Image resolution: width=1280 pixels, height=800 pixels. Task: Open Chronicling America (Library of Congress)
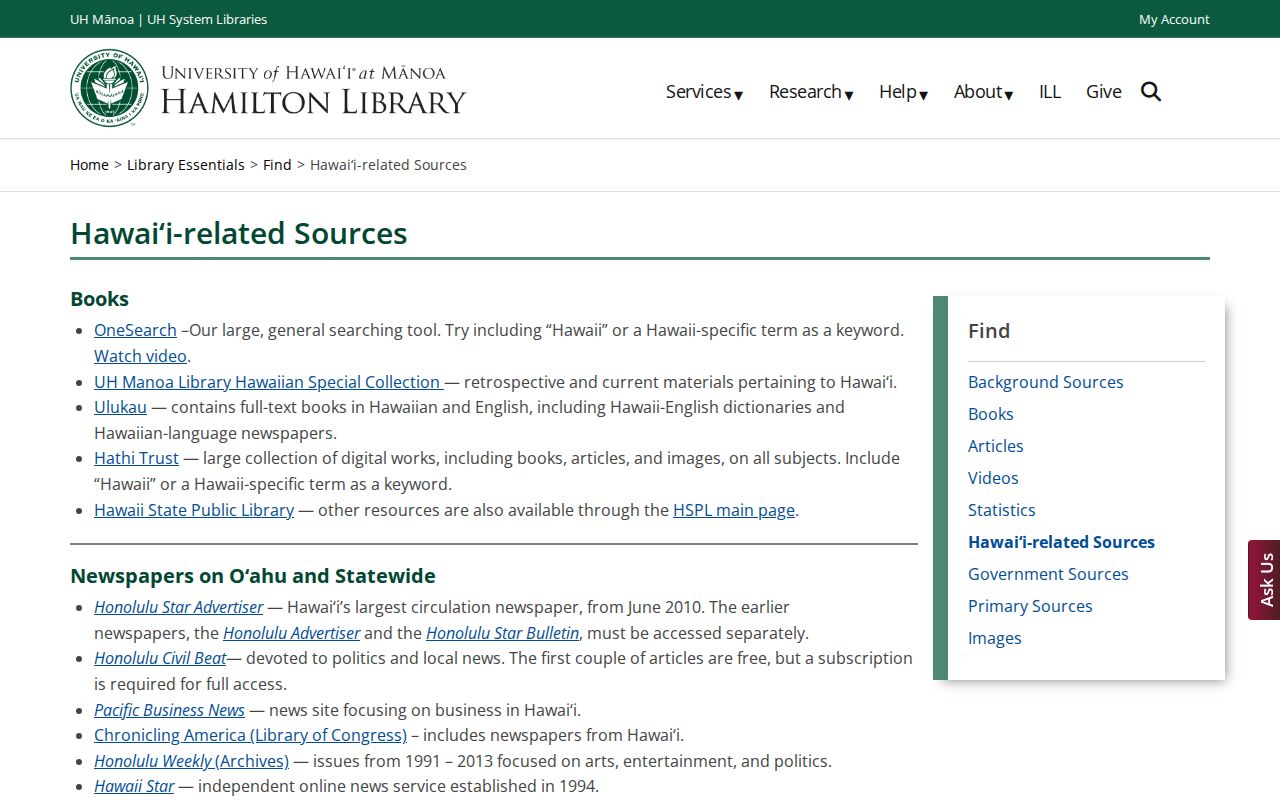(x=250, y=735)
